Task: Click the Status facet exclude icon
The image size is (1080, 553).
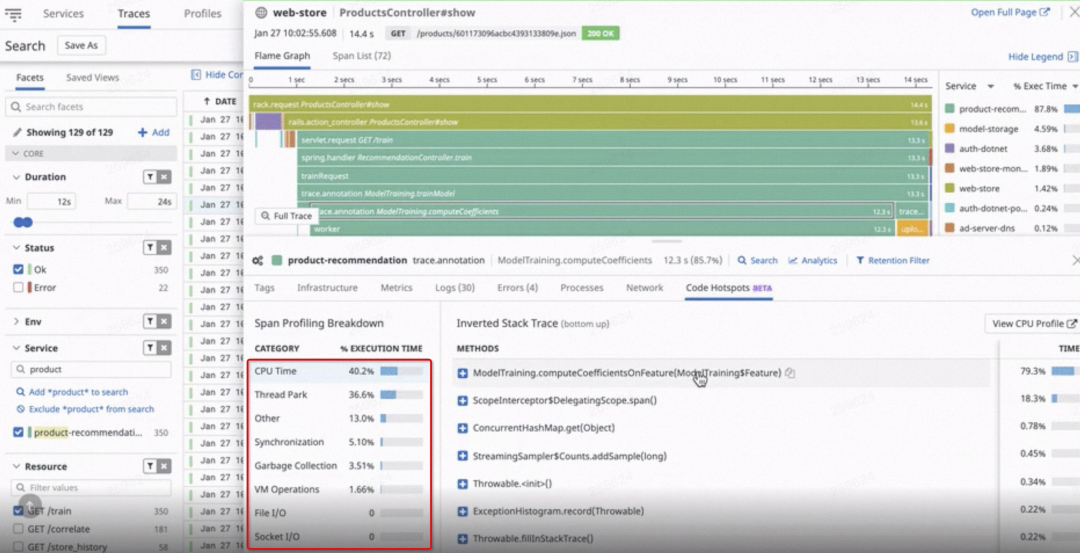Action: pos(164,247)
